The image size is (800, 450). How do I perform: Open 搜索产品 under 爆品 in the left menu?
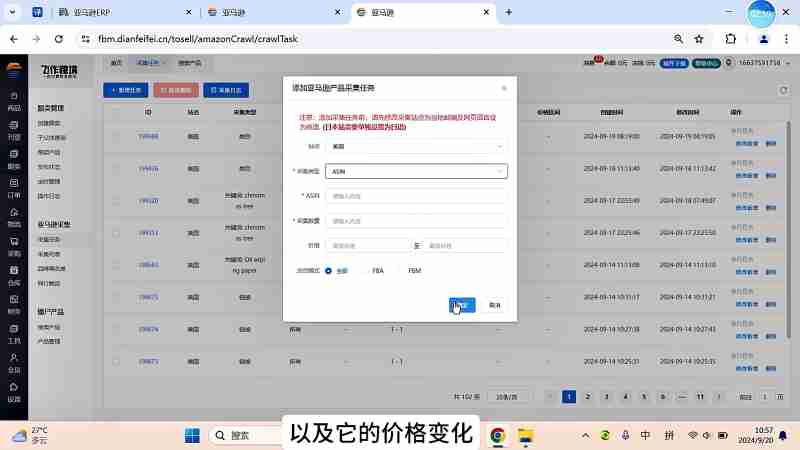pyautogui.click(x=49, y=327)
